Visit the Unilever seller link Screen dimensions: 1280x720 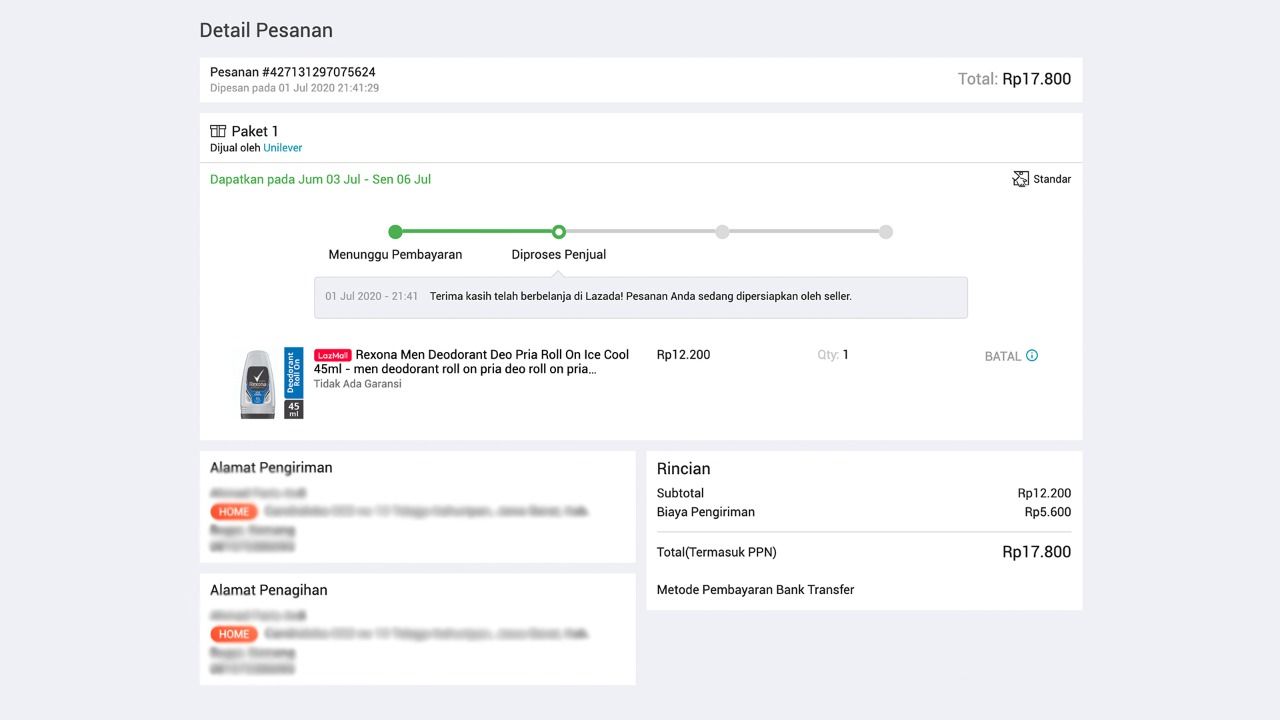[x=282, y=148]
